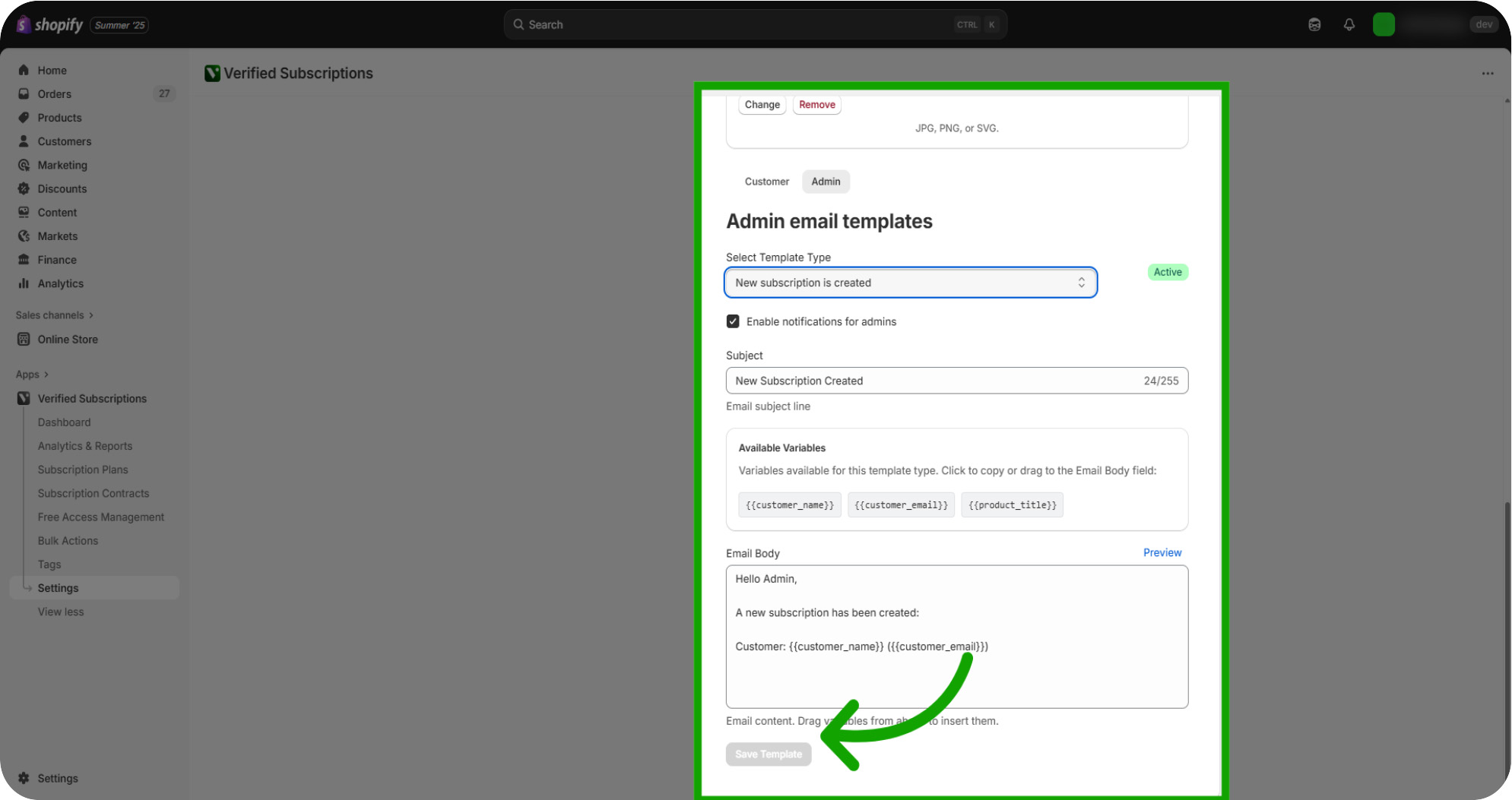
Task: Switch to the Customer templates tab
Action: pyautogui.click(x=767, y=182)
